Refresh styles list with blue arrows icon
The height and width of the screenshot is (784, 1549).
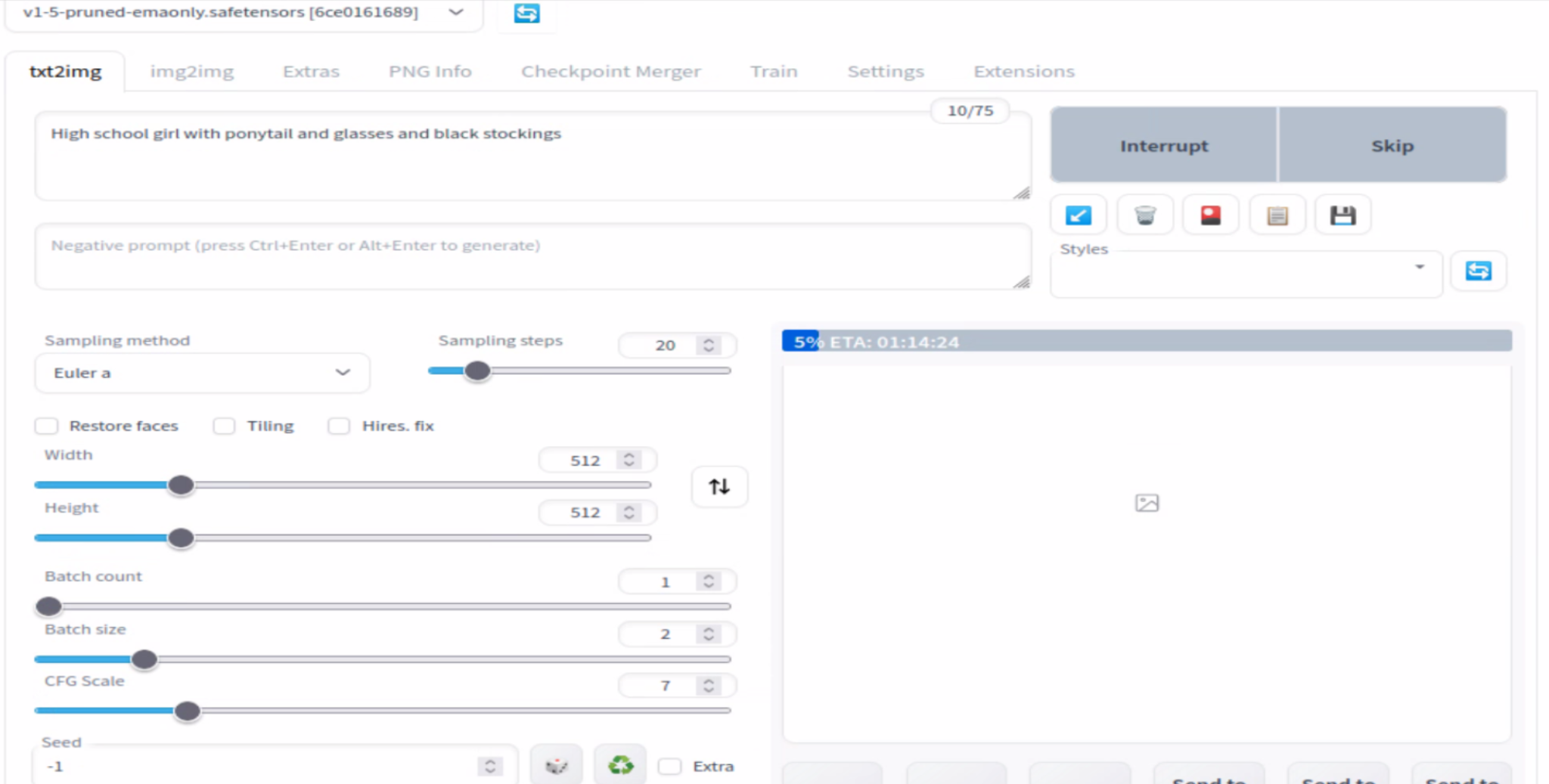tap(1479, 271)
